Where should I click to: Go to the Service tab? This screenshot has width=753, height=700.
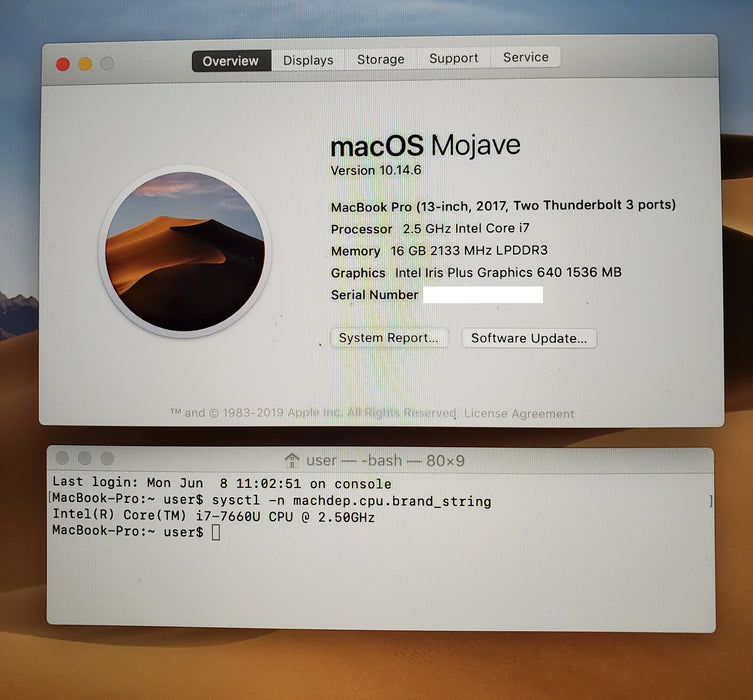525,57
